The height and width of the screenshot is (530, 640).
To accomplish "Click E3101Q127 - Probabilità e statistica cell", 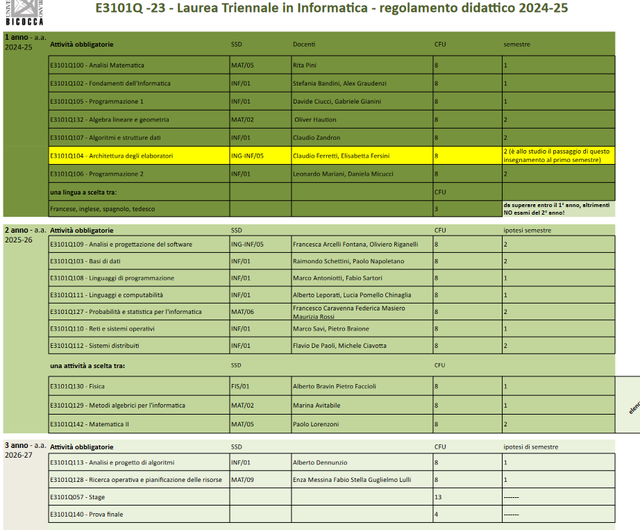I will 139,312.
